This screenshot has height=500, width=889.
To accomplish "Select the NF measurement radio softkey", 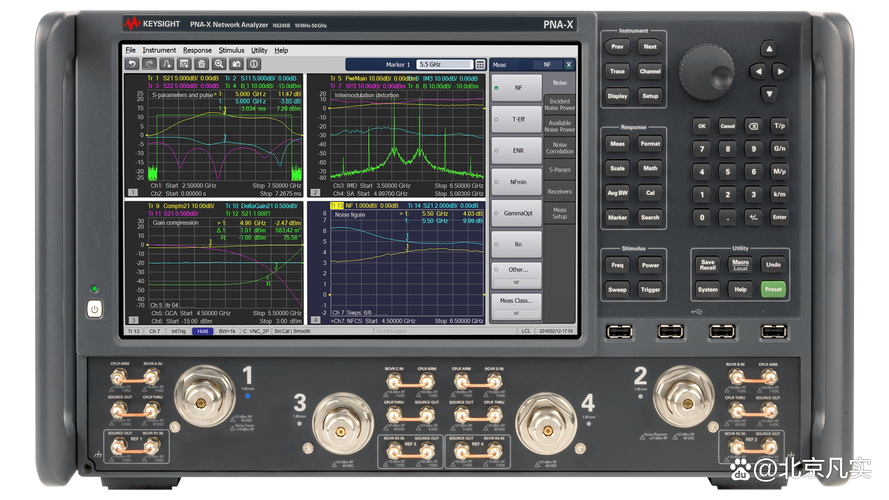I will pyautogui.click(x=517, y=88).
